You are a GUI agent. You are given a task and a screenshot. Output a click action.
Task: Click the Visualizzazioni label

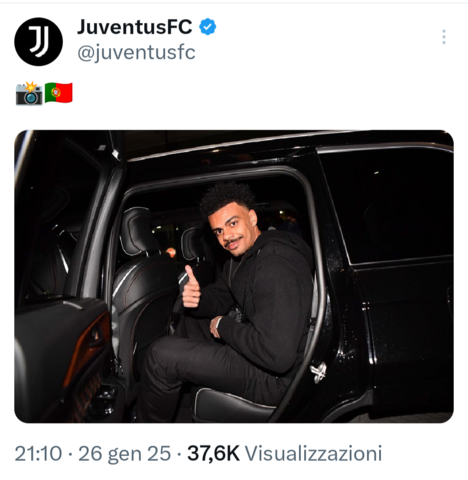coord(313,454)
